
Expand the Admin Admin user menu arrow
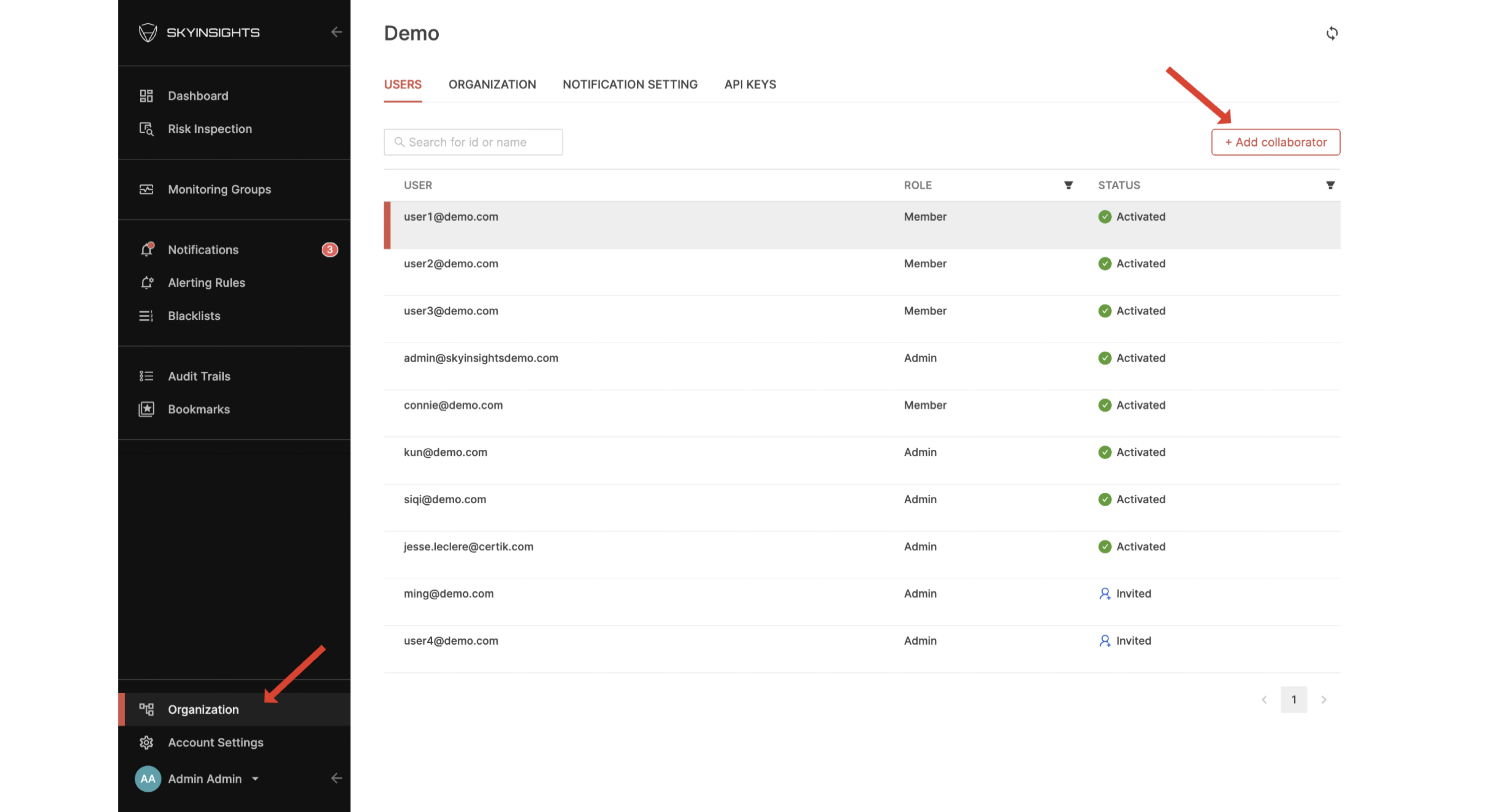coord(255,779)
